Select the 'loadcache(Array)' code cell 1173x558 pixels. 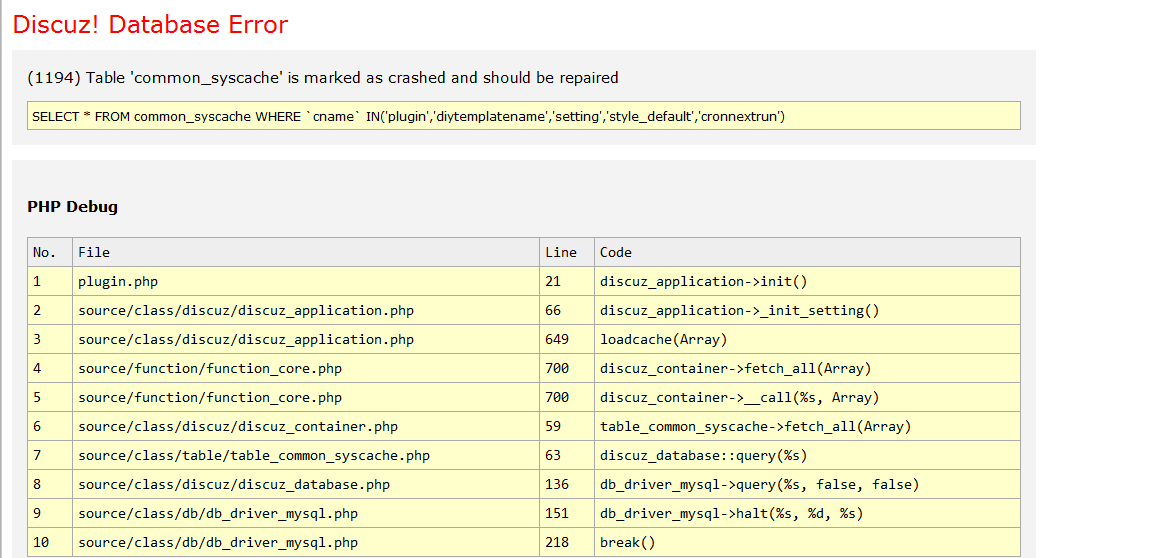pos(807,340)
